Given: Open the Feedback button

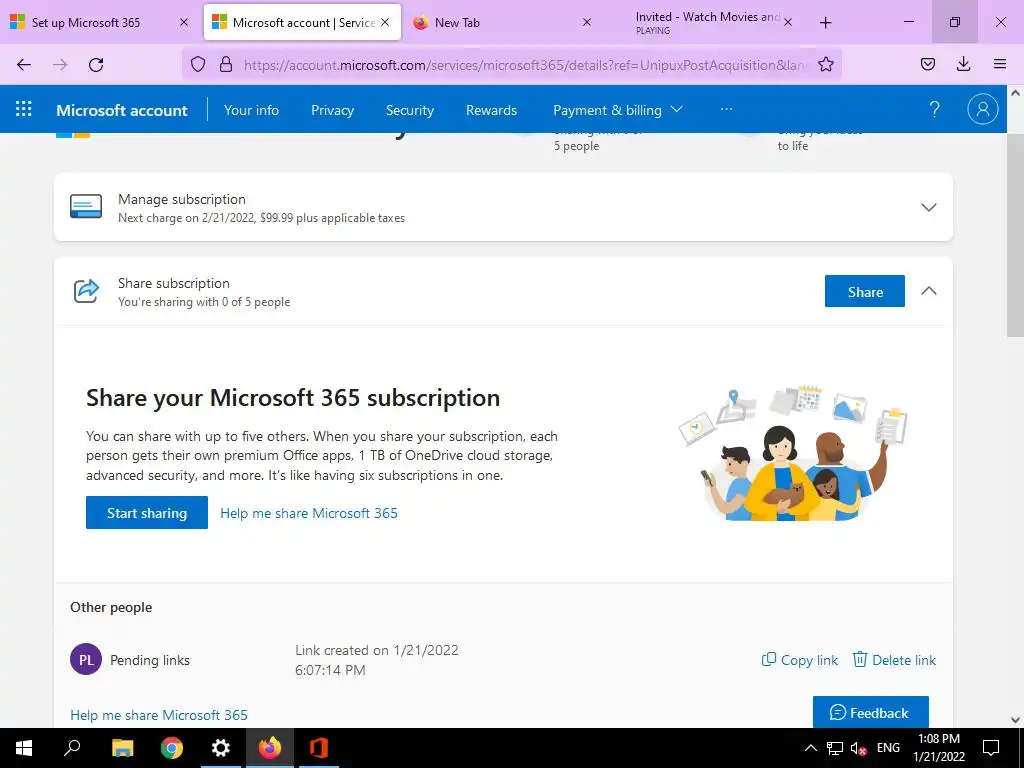Looking at the screenshot, I should [871, 712].
